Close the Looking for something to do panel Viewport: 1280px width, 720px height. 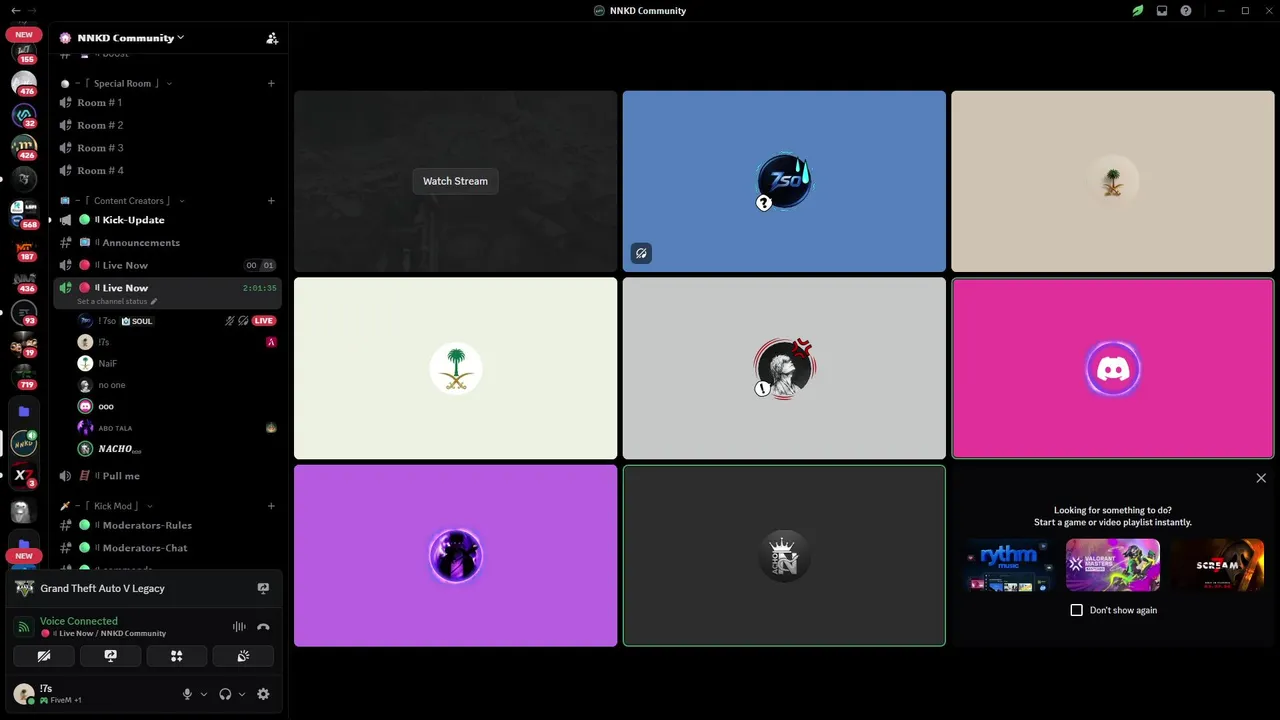(x=1261, y=478)
